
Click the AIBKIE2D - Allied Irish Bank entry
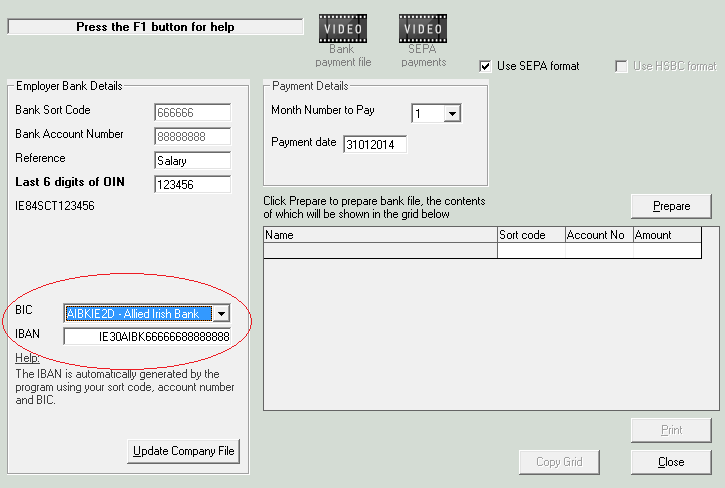138,314
